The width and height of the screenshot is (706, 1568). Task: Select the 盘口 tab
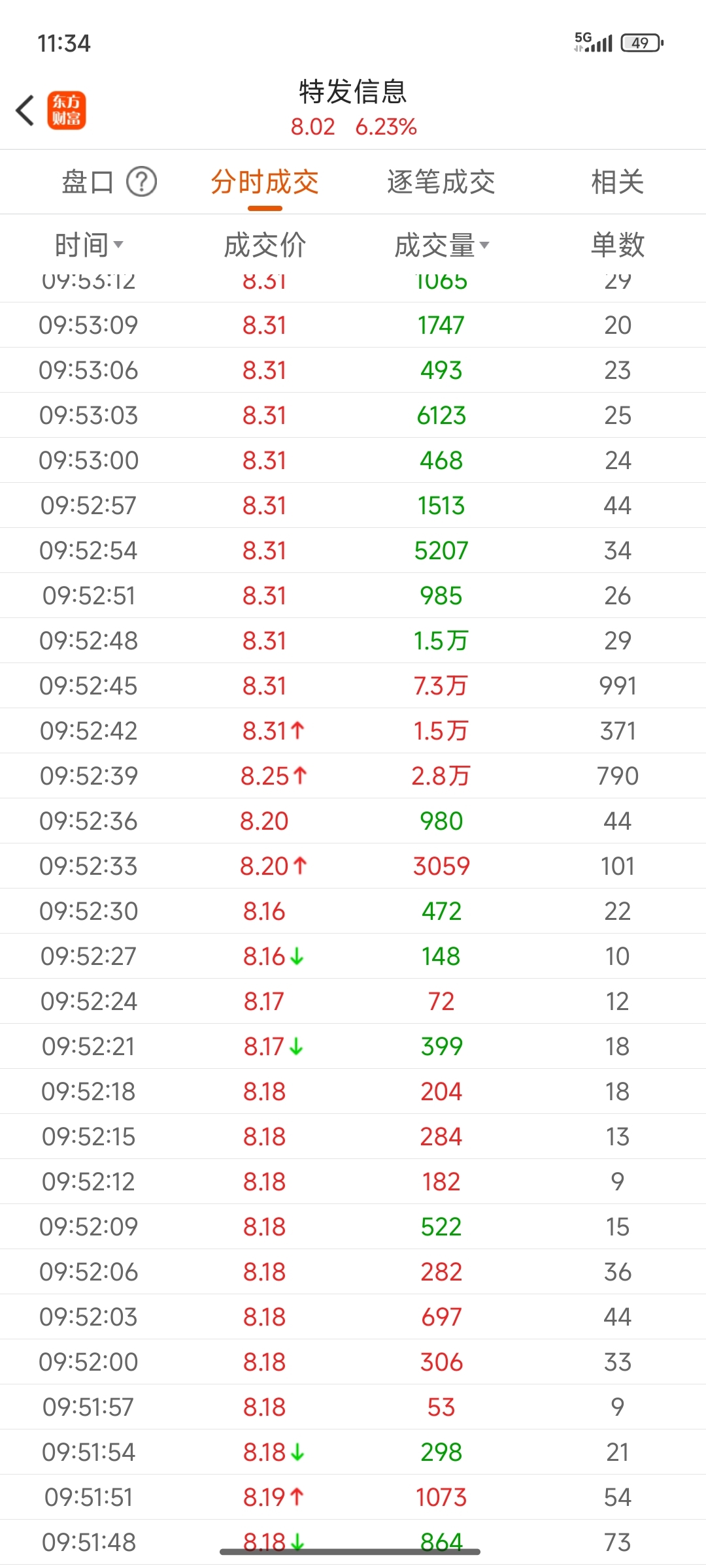click(88, 182)
